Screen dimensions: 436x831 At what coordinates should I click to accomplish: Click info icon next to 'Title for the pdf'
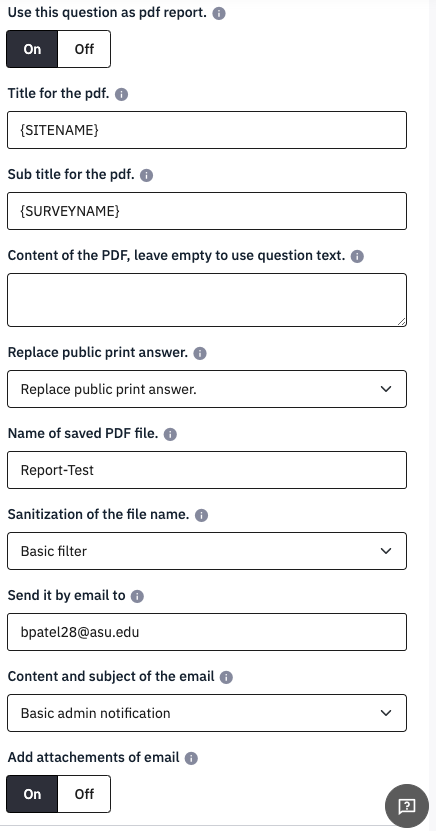pyautogui.click(x=121, y=94)
